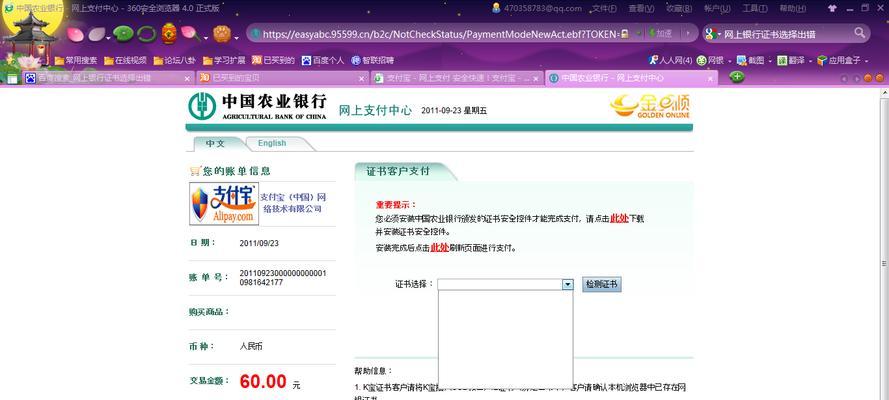Open the 帐户(U) menu
Viewport: 889px width, 400px height.
click(717, 8)
